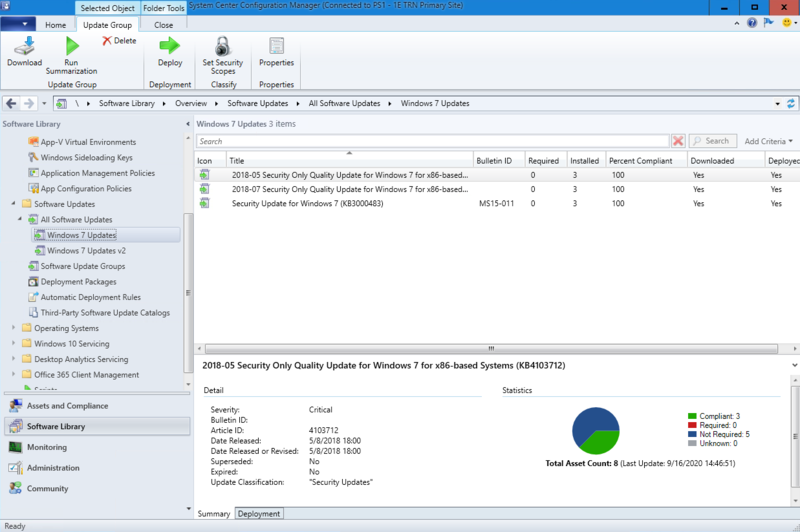
Task: Clear search with the red X
Action: pyautogui.click(x=678, y=141)
